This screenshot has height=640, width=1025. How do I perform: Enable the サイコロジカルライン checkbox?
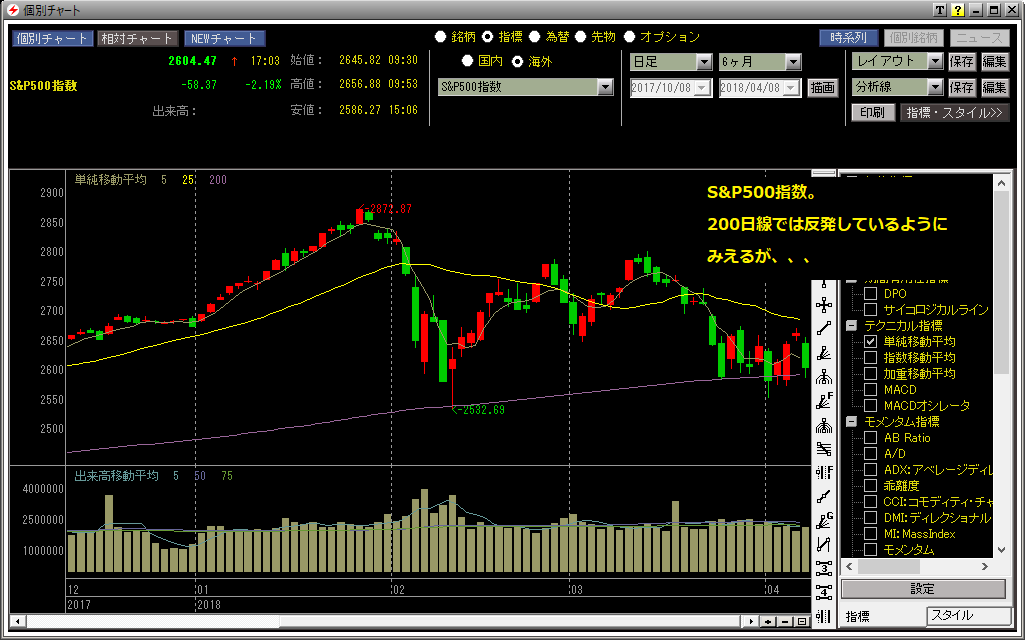(x=871, y=309)
